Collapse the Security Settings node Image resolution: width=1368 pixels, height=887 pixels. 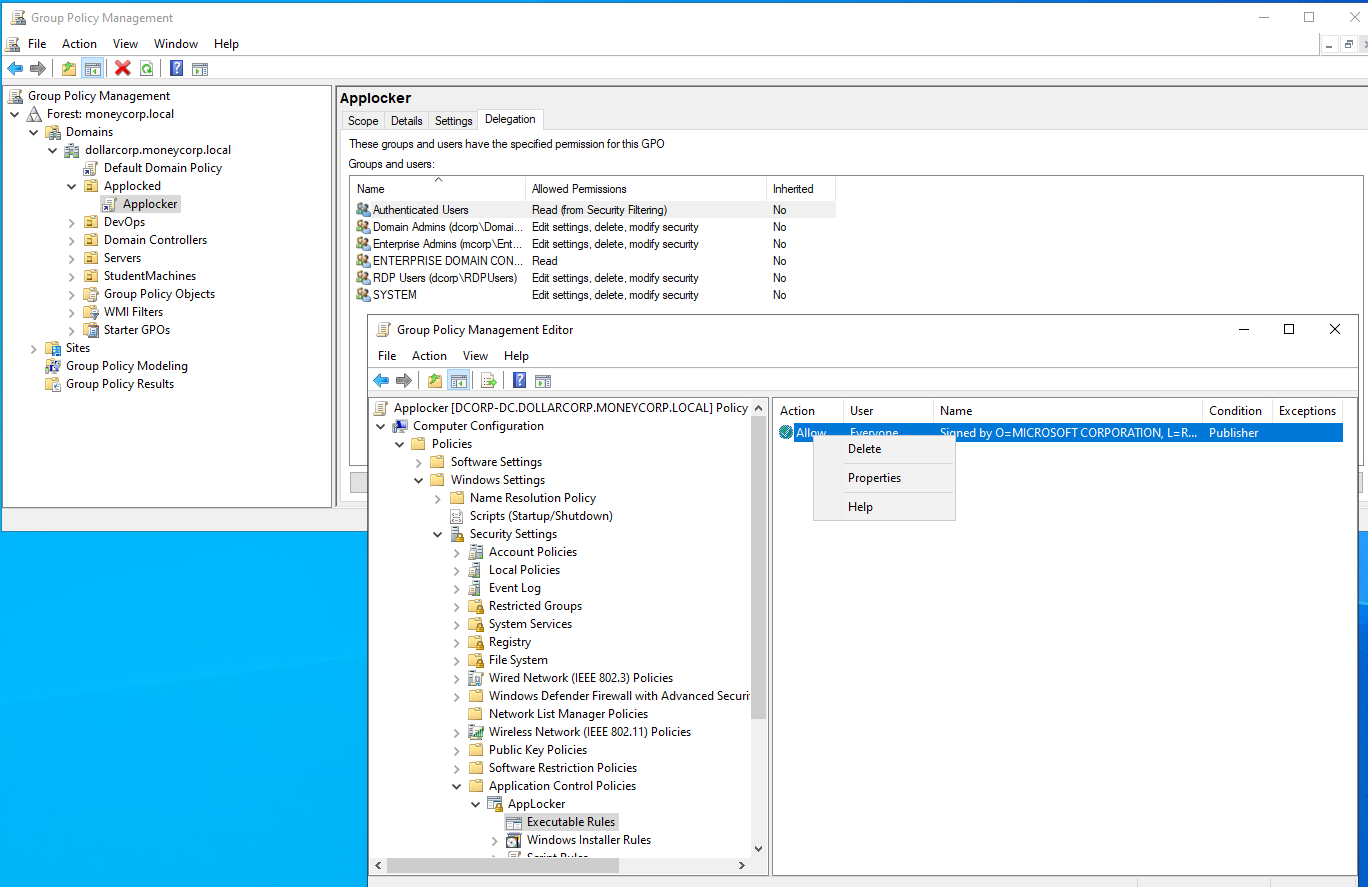(x=438, y=534)
